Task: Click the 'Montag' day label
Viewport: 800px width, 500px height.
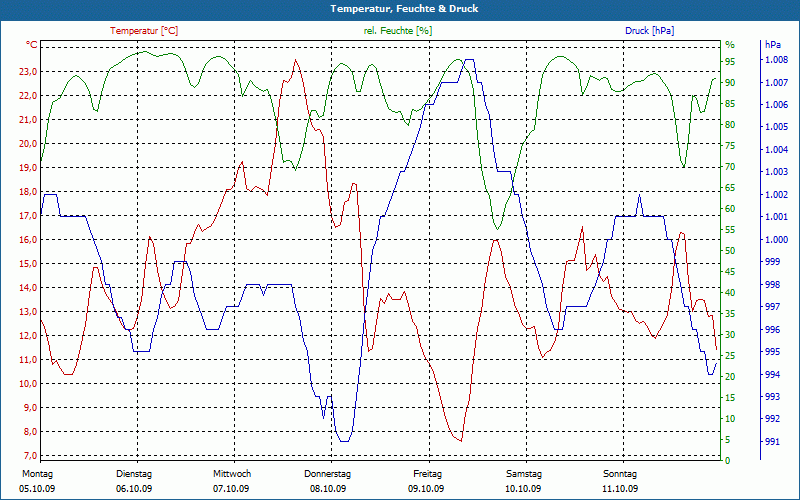Action: click(x=38, y=474)
